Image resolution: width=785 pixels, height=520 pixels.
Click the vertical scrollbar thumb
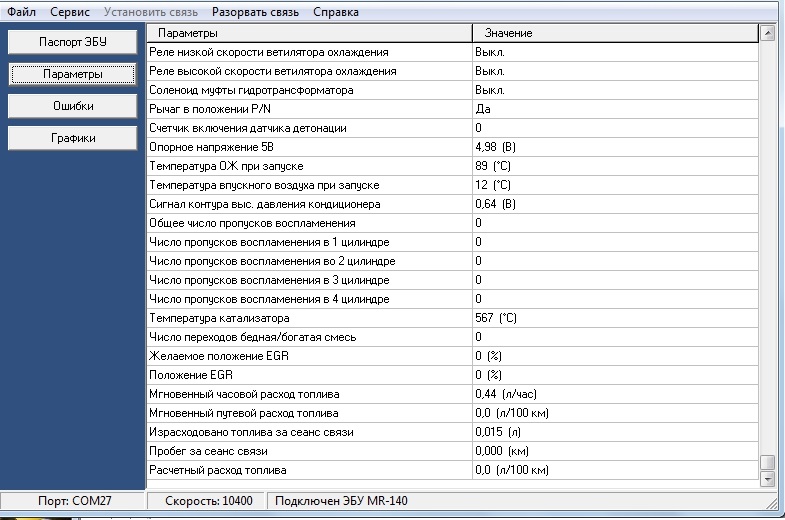[x=767, y=462]
